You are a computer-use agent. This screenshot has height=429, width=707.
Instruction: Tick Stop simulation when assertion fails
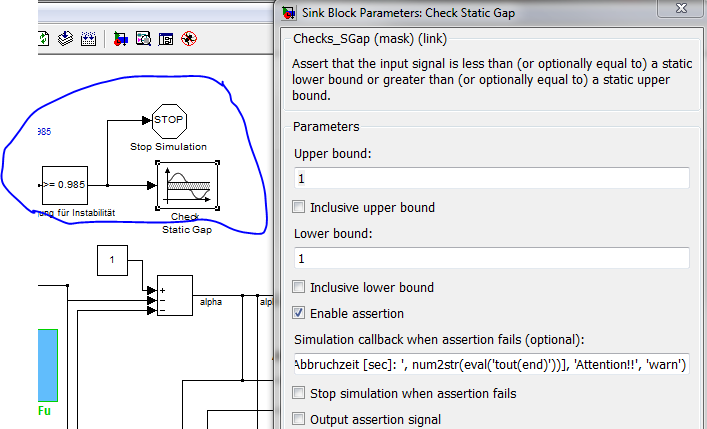click(299, 393)
